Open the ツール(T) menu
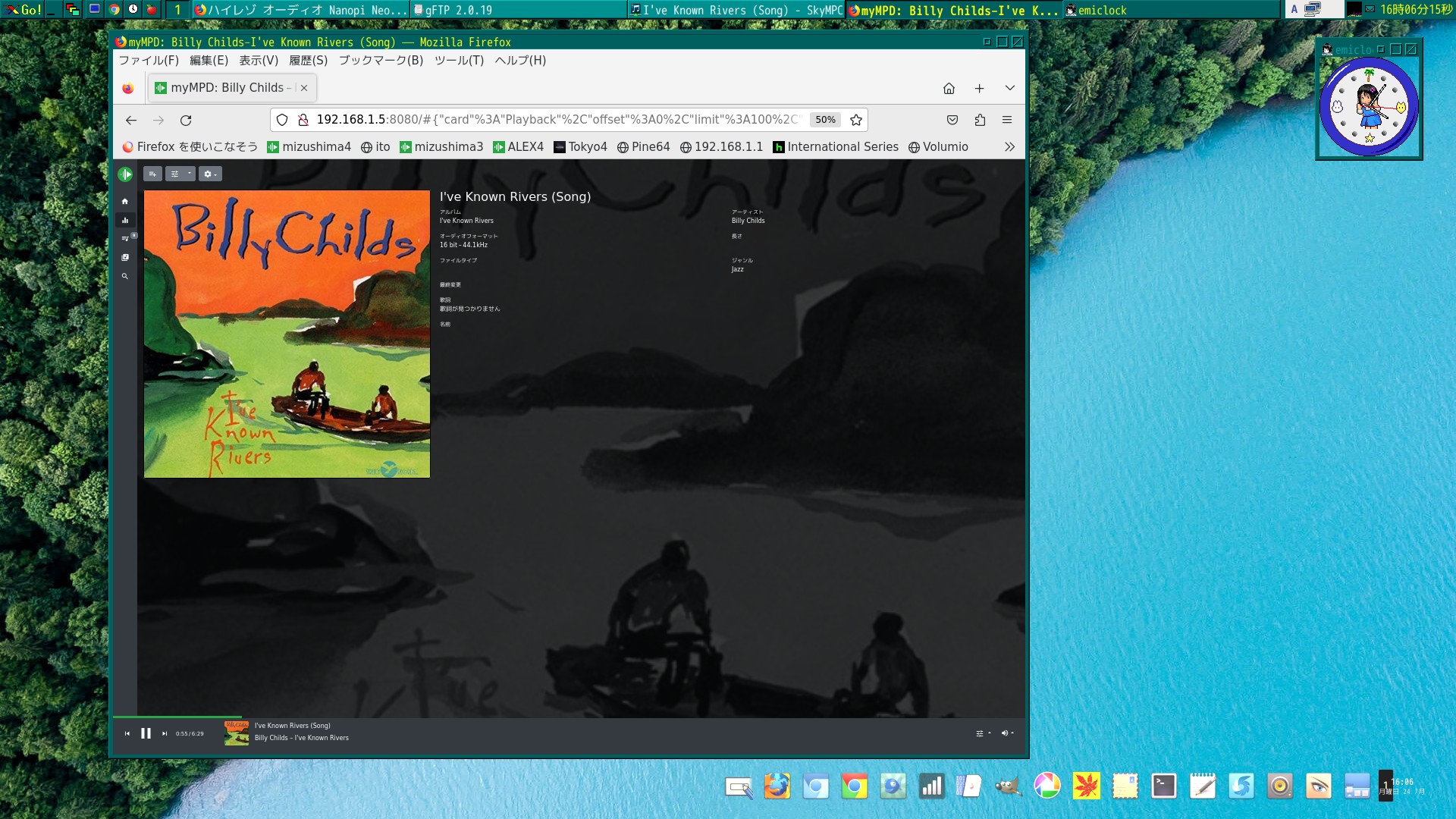1456x819 pixels. pos(459,61)
